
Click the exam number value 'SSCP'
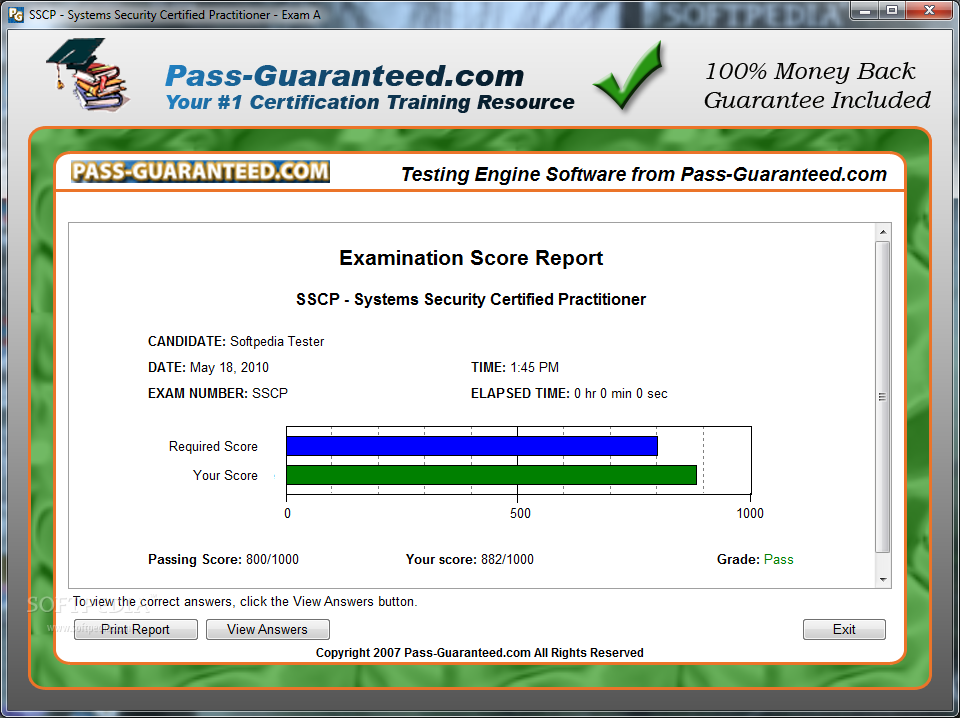(270, 393)
